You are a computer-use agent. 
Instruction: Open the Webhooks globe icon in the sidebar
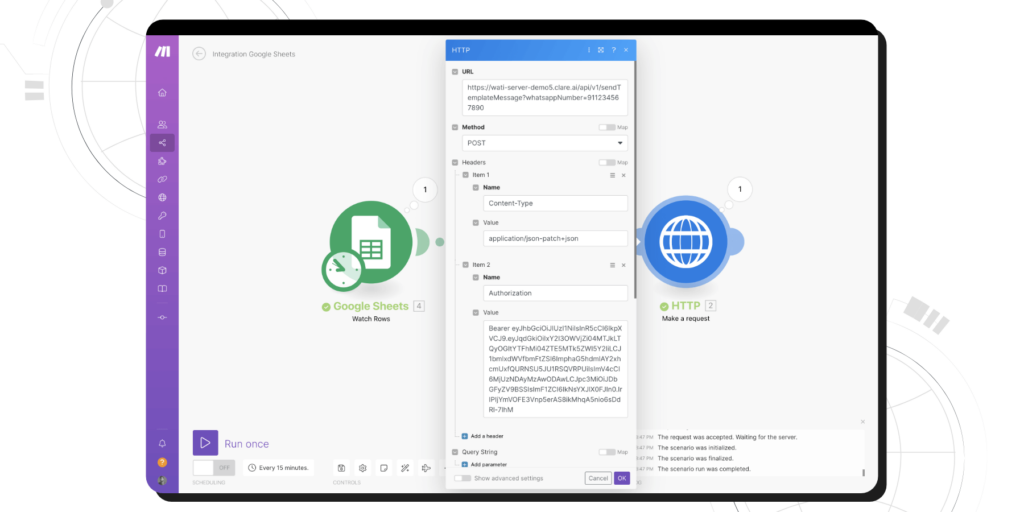162,197
